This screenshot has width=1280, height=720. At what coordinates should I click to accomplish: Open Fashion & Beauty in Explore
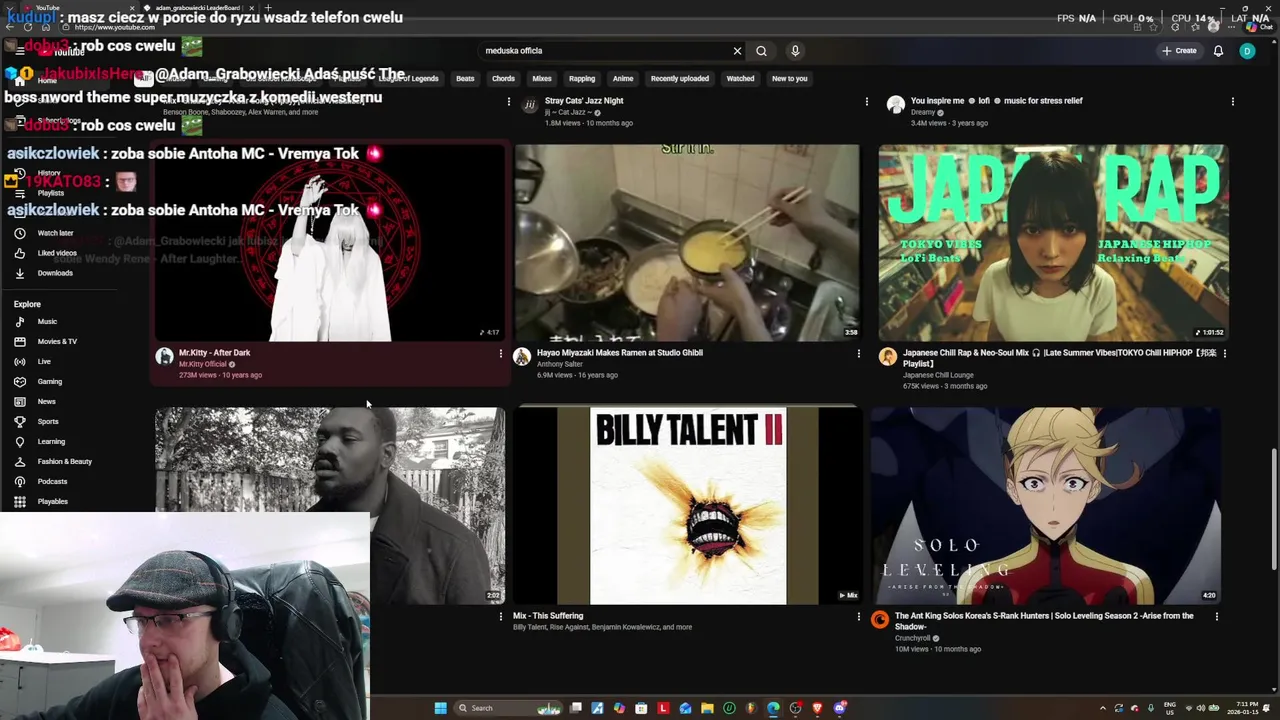click(66, 462)
